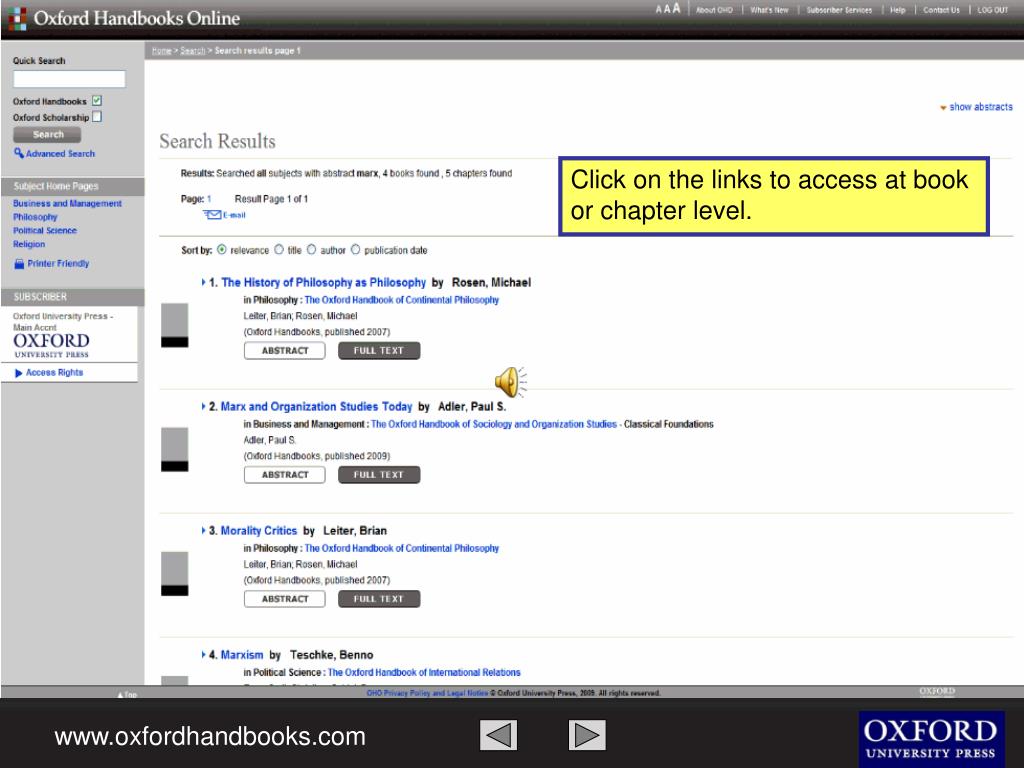Toggle the Oxford Handbooks checkbox

97,101
